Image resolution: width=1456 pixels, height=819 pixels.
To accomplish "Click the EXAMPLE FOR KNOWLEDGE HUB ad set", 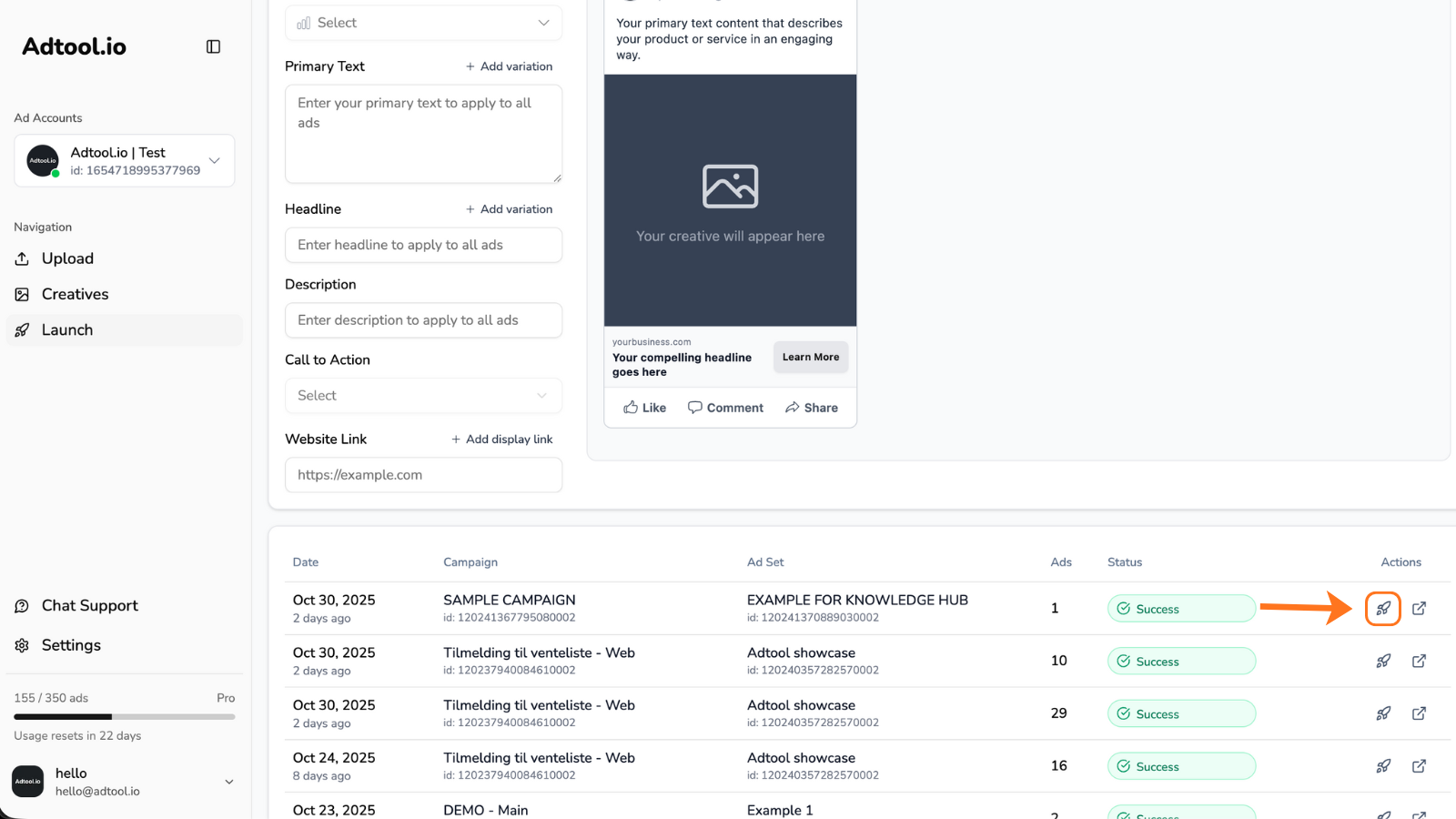I will click(857, 600).
